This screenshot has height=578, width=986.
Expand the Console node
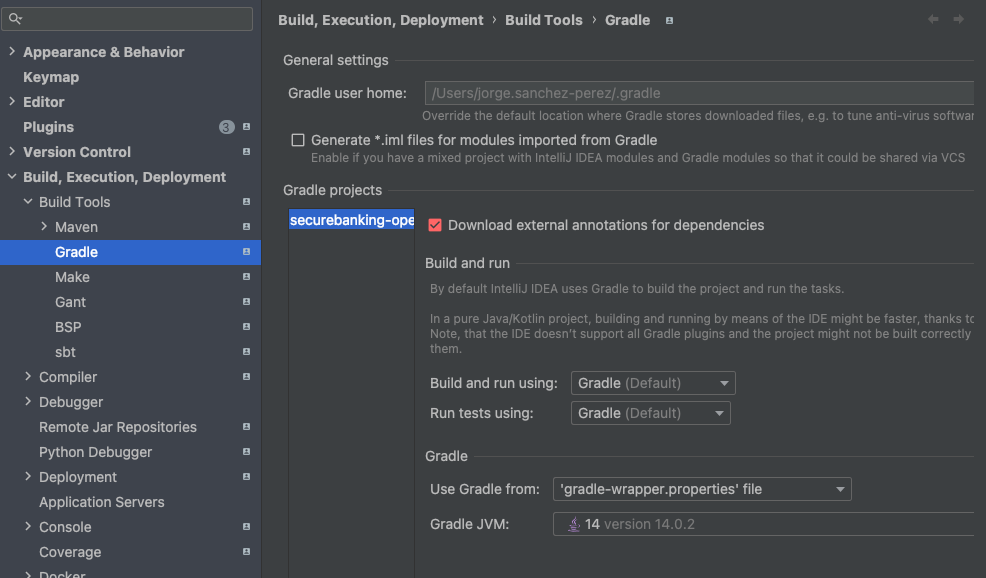point(28,526)
